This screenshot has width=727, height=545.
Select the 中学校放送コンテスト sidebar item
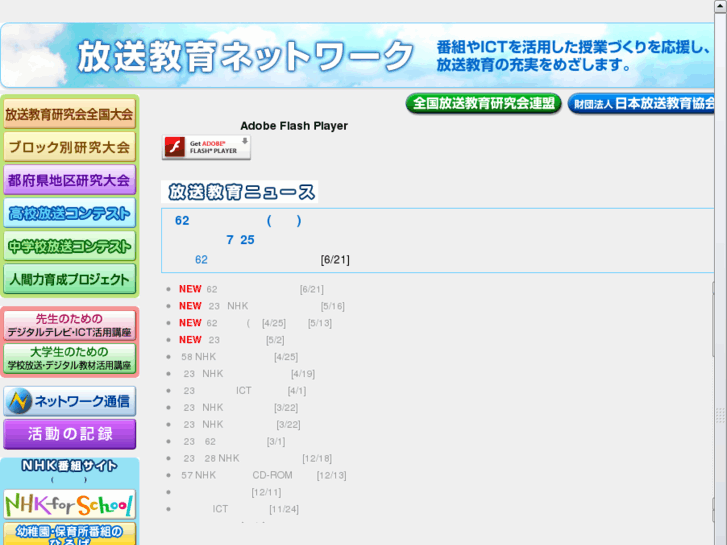click(x=70, y=246)
